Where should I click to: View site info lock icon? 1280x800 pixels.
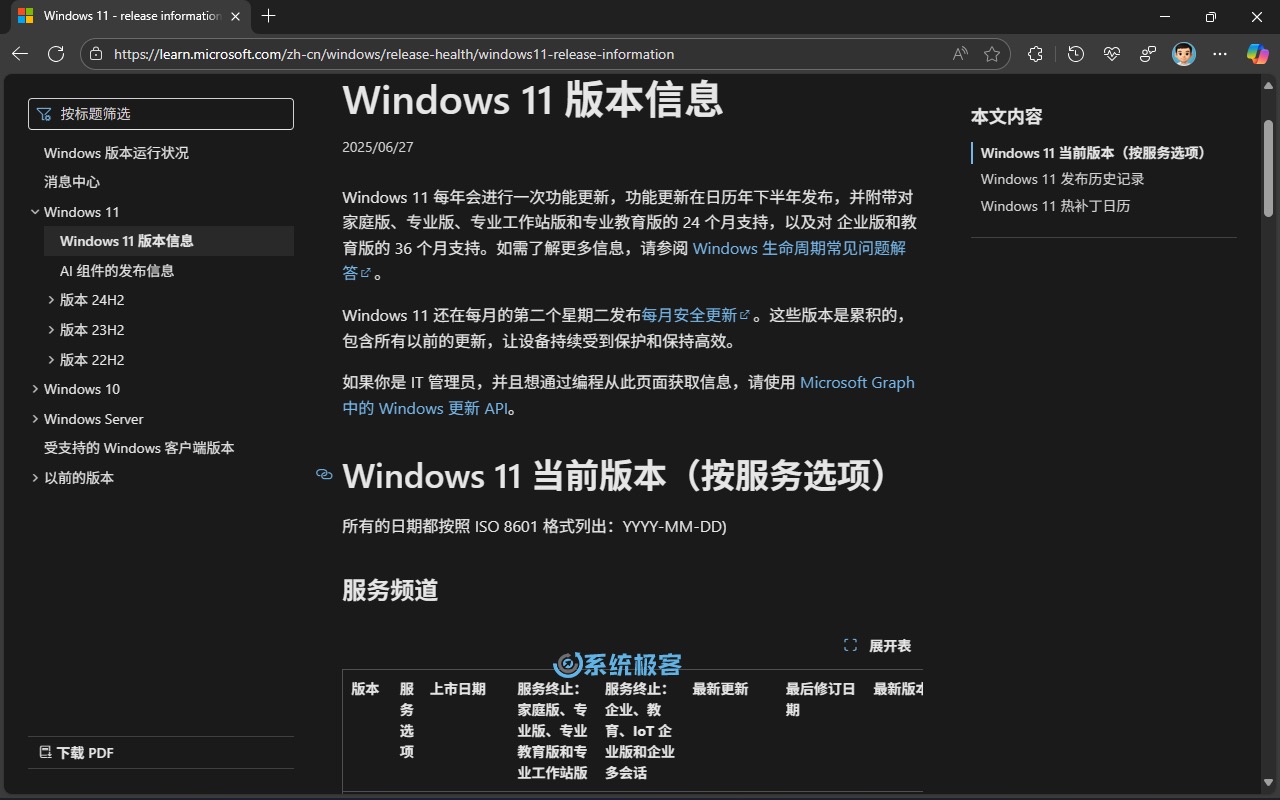(96, 54)
